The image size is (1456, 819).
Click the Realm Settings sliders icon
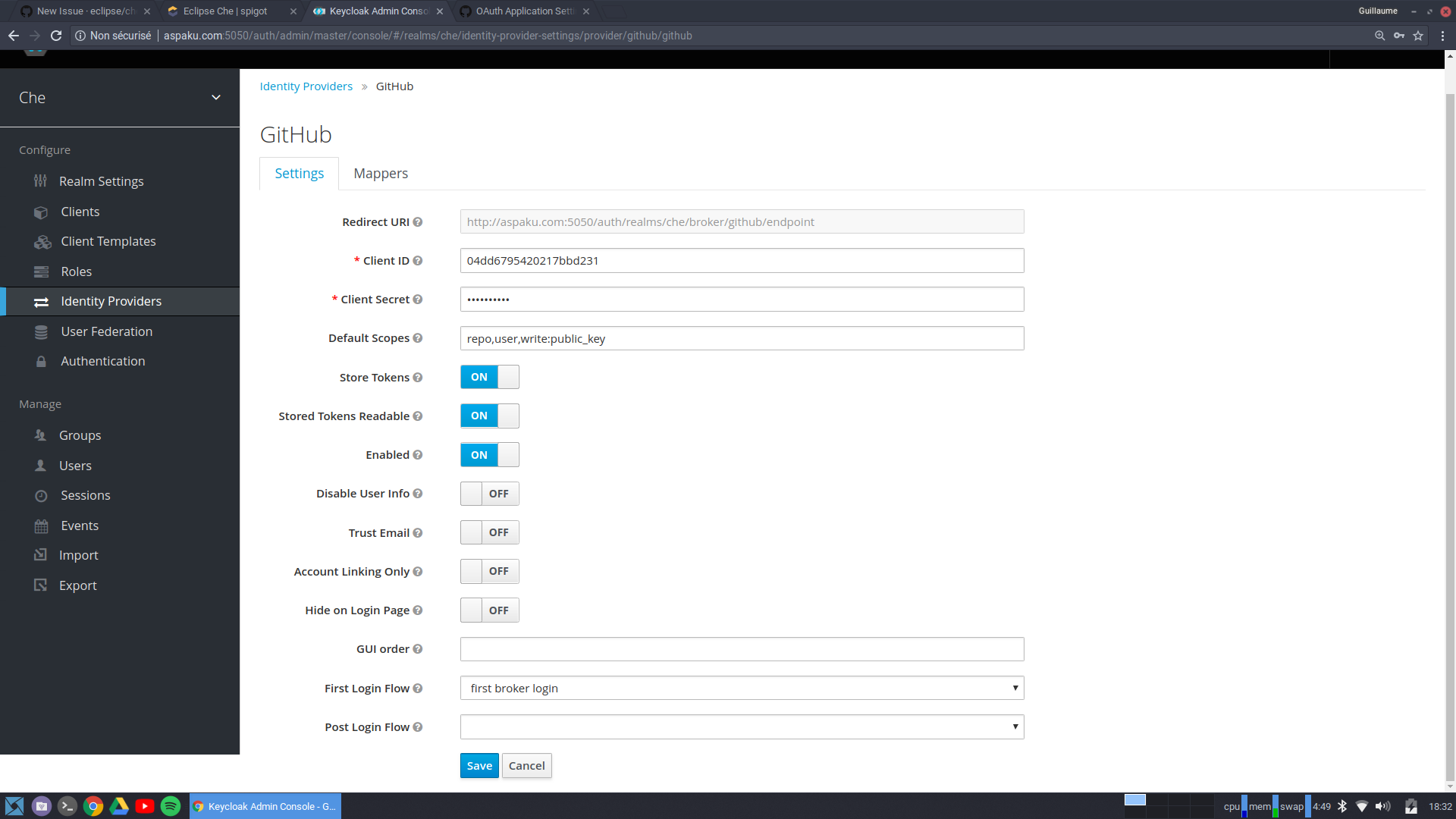(40, 181)
